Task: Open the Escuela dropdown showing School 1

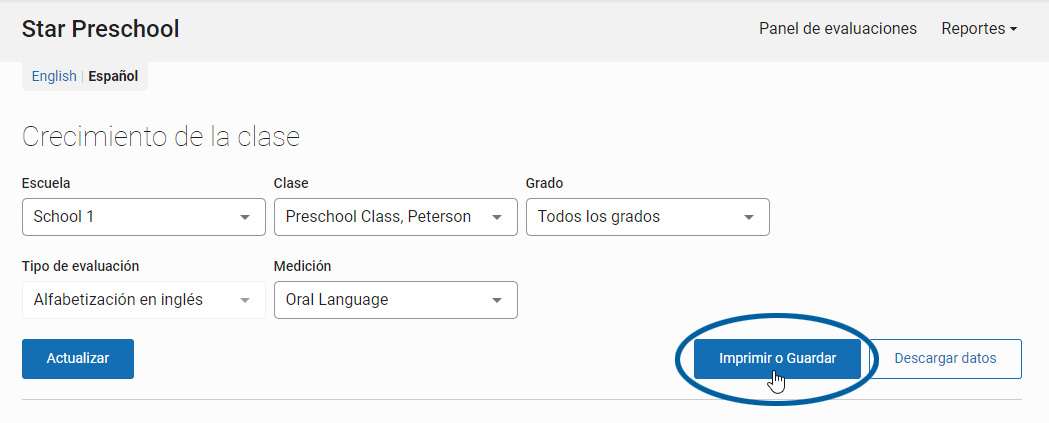Action: coord(144,217)
